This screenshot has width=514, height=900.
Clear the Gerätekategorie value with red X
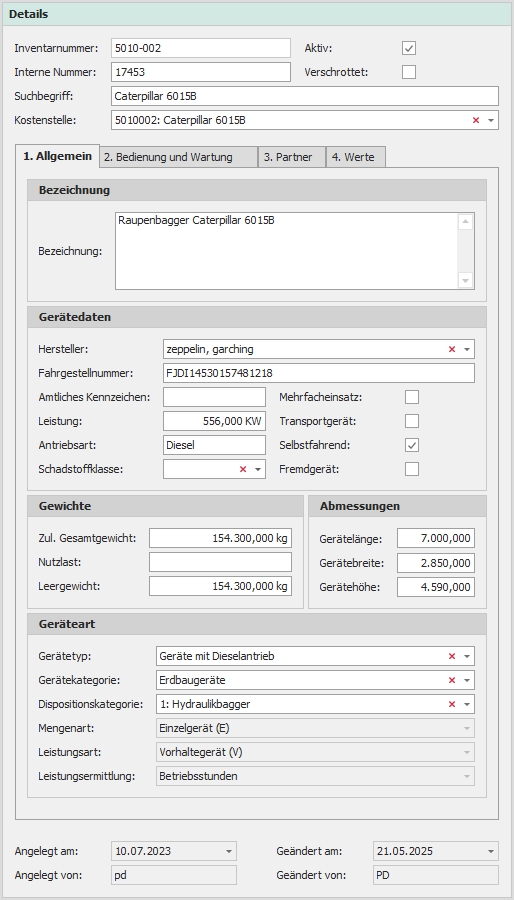click(451, 680)
